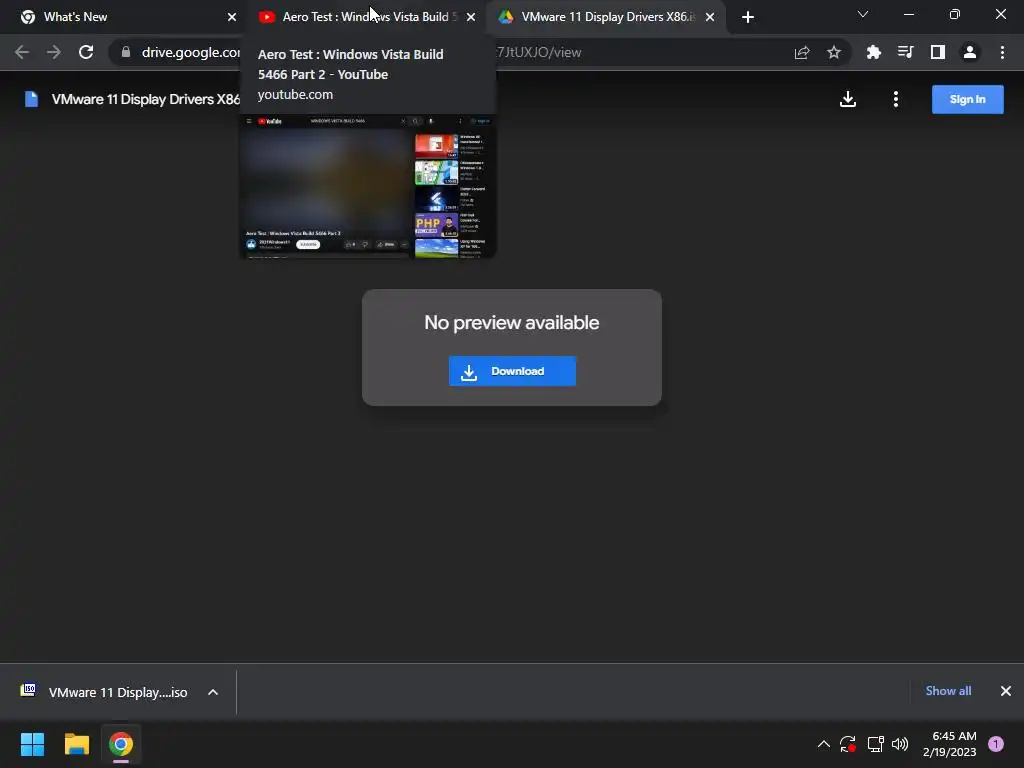Click the Drive file type icon
1024x768 pixels.
click(31, 99)
